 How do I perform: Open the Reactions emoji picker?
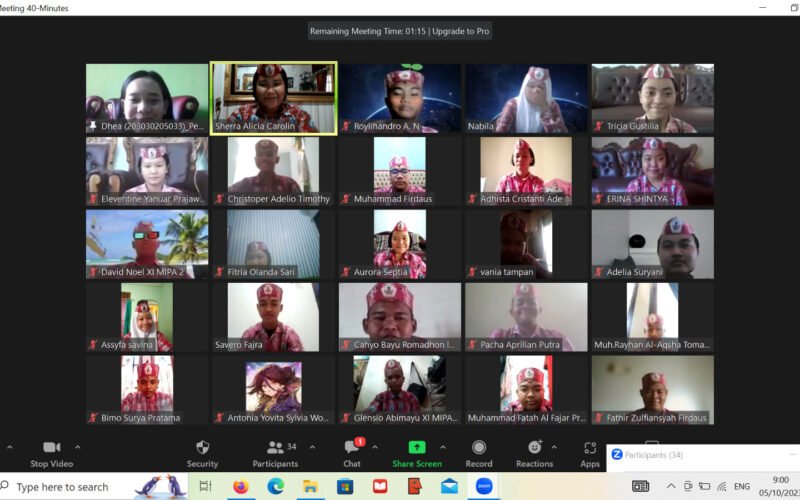534,448
